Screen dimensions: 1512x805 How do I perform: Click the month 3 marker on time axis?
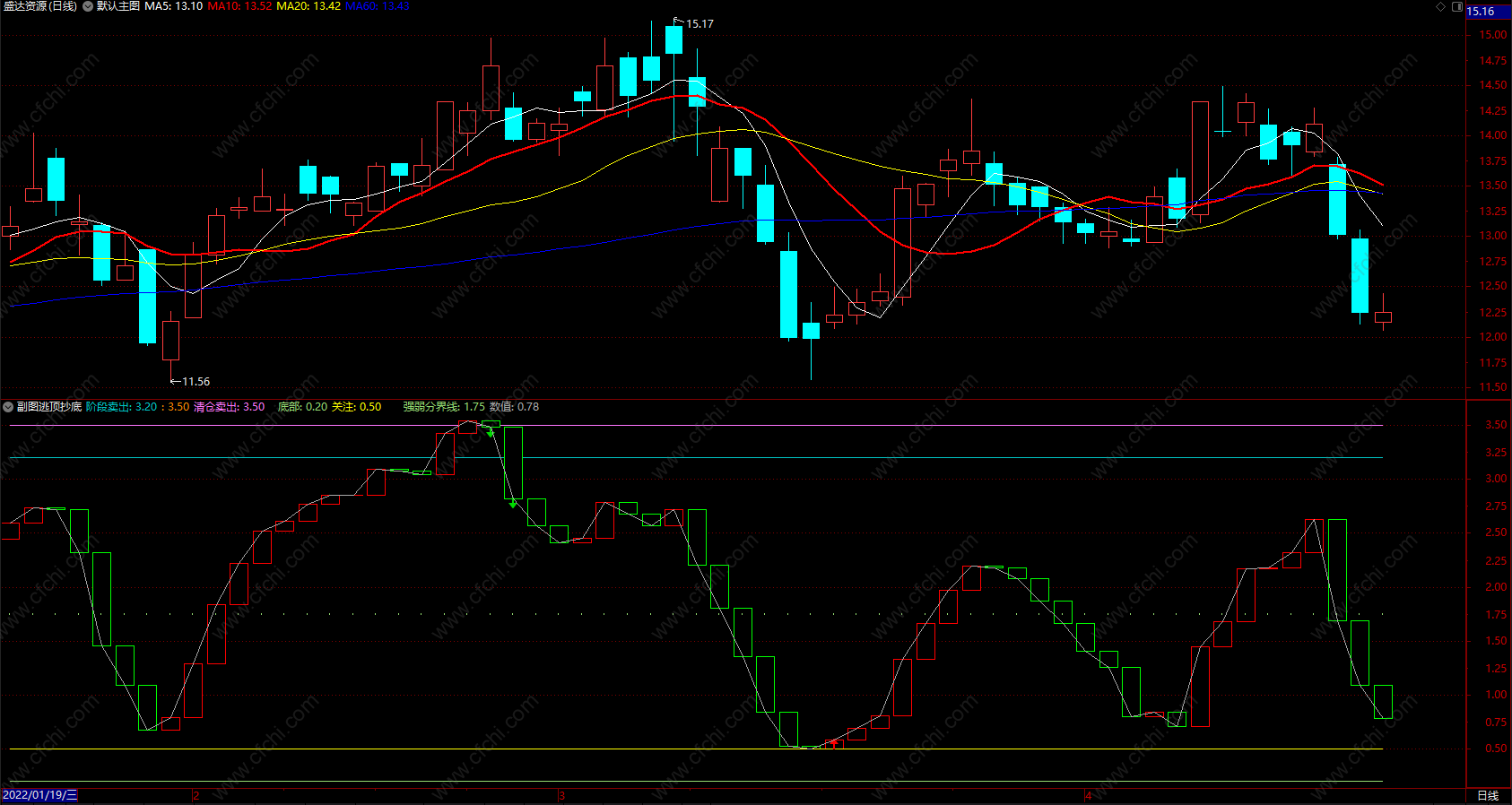(561, 796)
